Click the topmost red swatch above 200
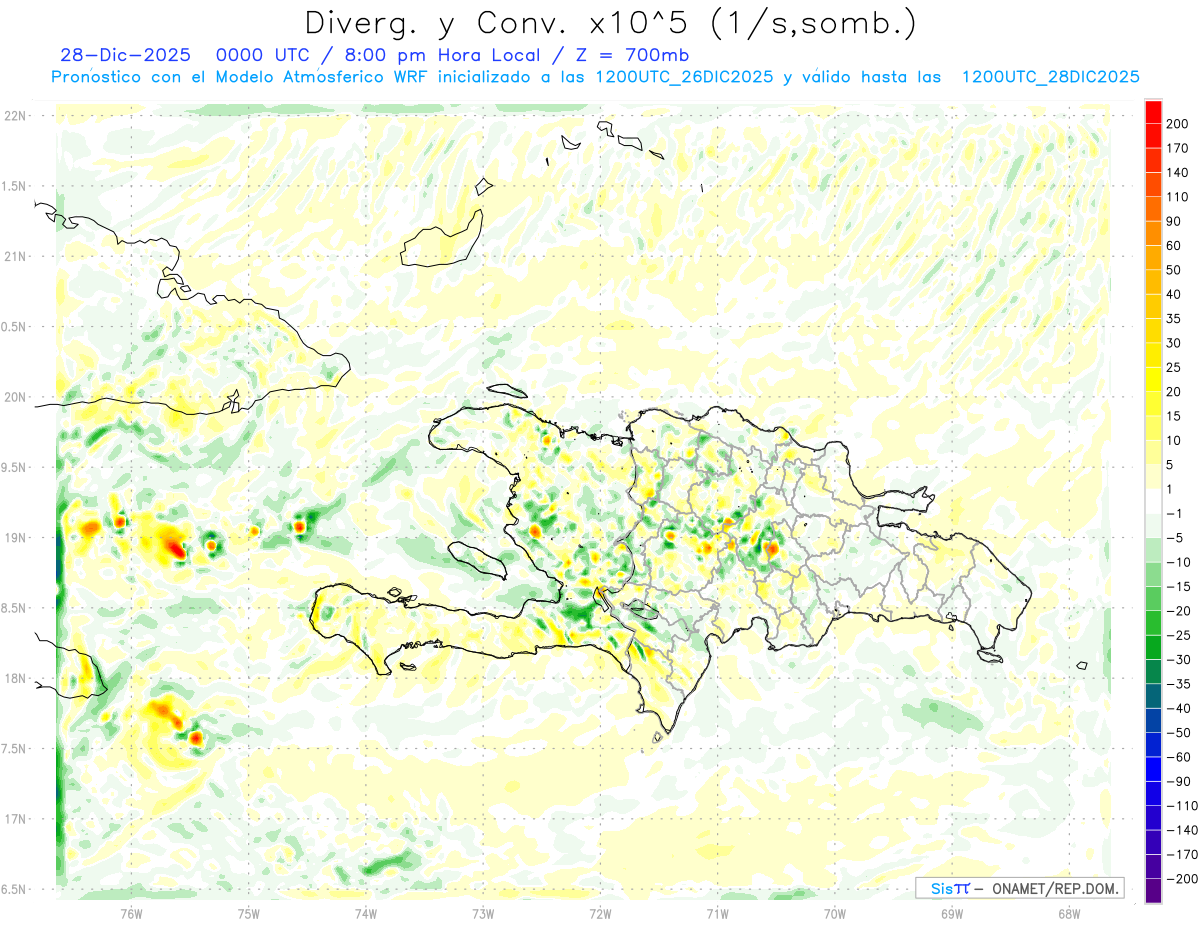The image size is (1200, 927). 1153,112
